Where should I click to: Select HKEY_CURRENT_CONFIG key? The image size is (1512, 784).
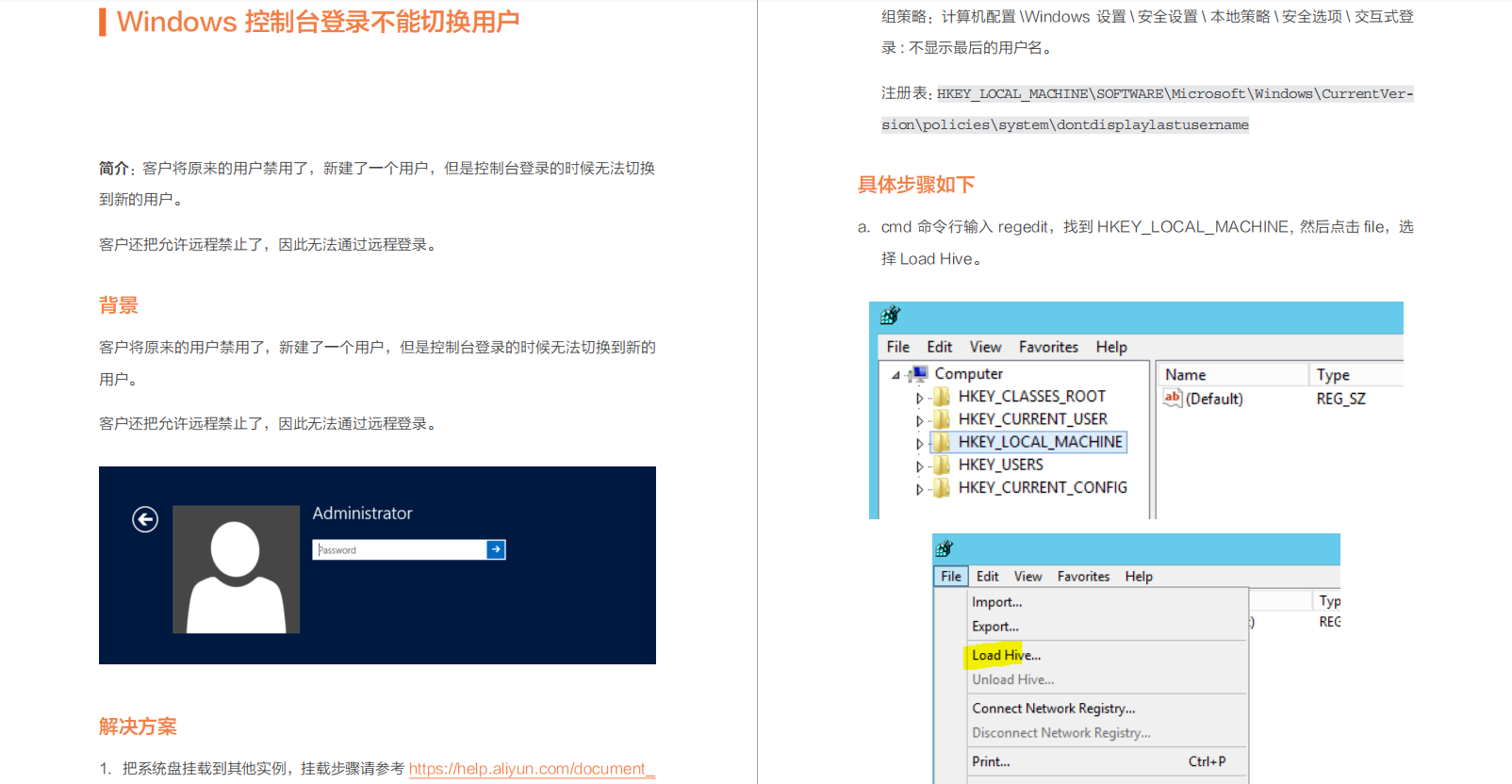tap(1043, 487)
